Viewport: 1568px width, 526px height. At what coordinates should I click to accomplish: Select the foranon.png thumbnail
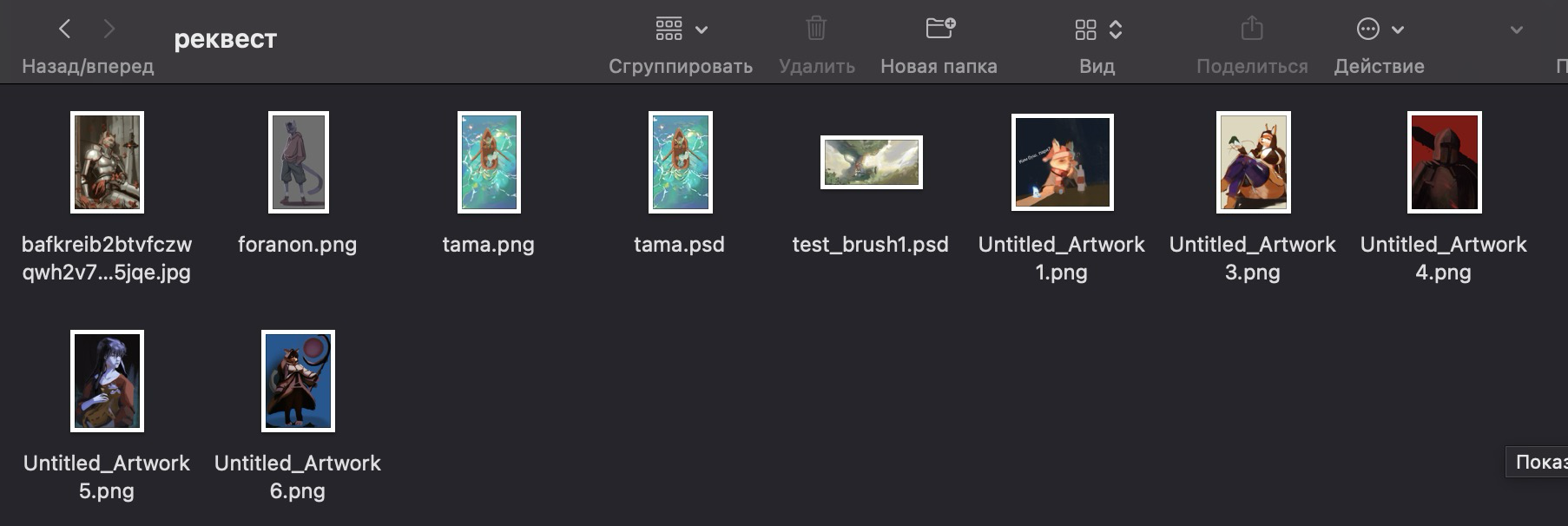pyautogui.click(x=299, y=162)
